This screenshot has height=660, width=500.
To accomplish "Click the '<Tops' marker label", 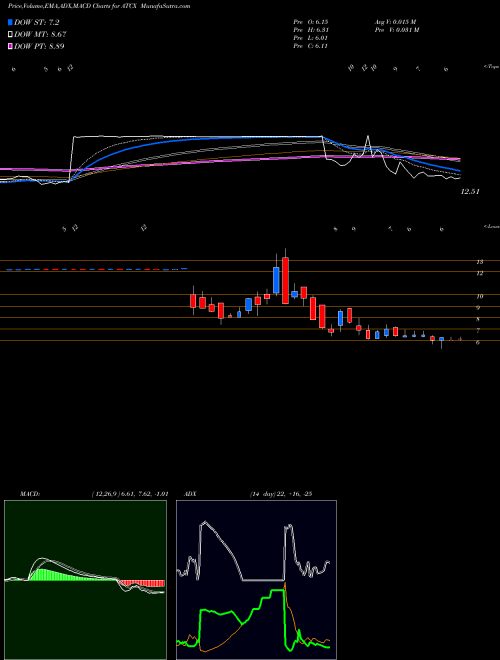I will coord(492,67).
